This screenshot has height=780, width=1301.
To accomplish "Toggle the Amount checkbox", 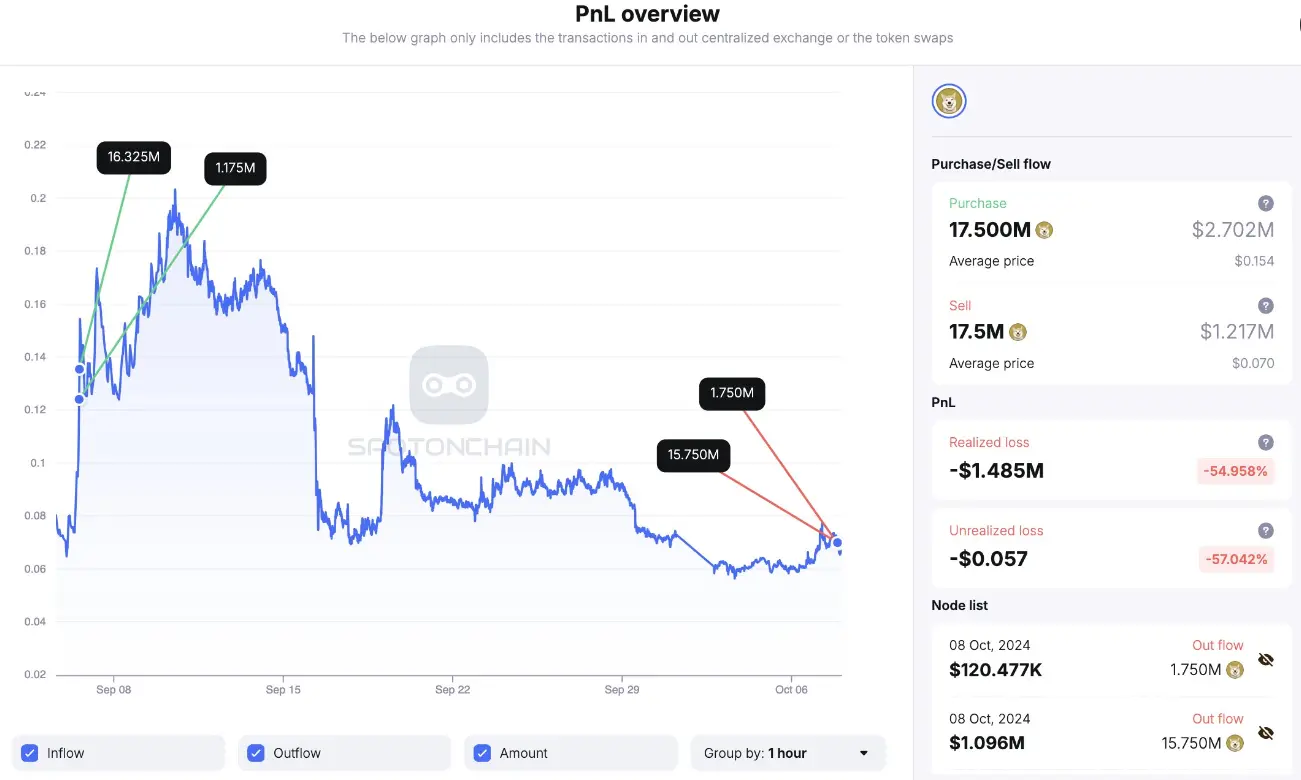I will 482,753.
